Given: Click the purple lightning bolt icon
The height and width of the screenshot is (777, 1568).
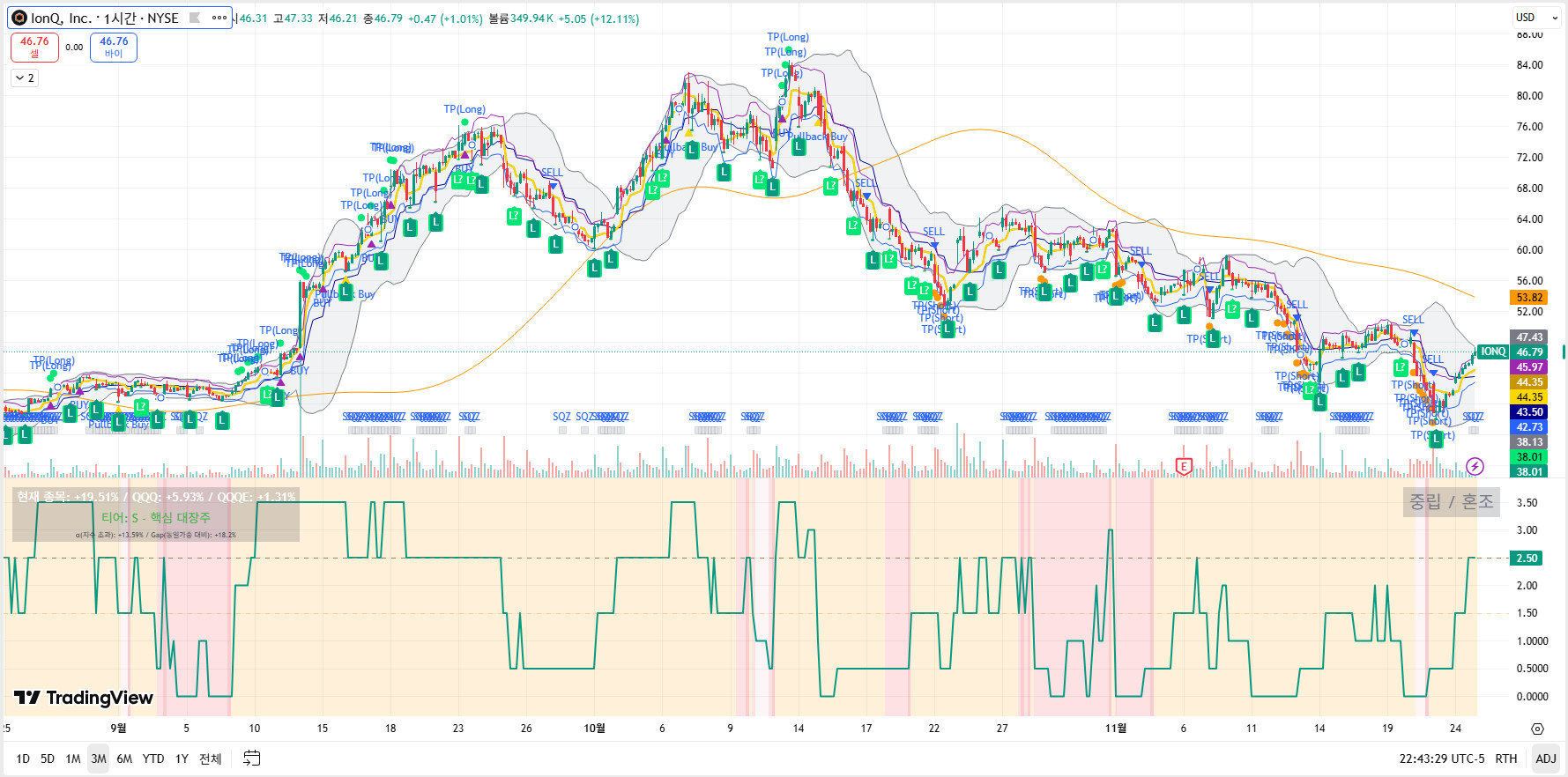Looking at the screenshot, I should point(1475,466).
